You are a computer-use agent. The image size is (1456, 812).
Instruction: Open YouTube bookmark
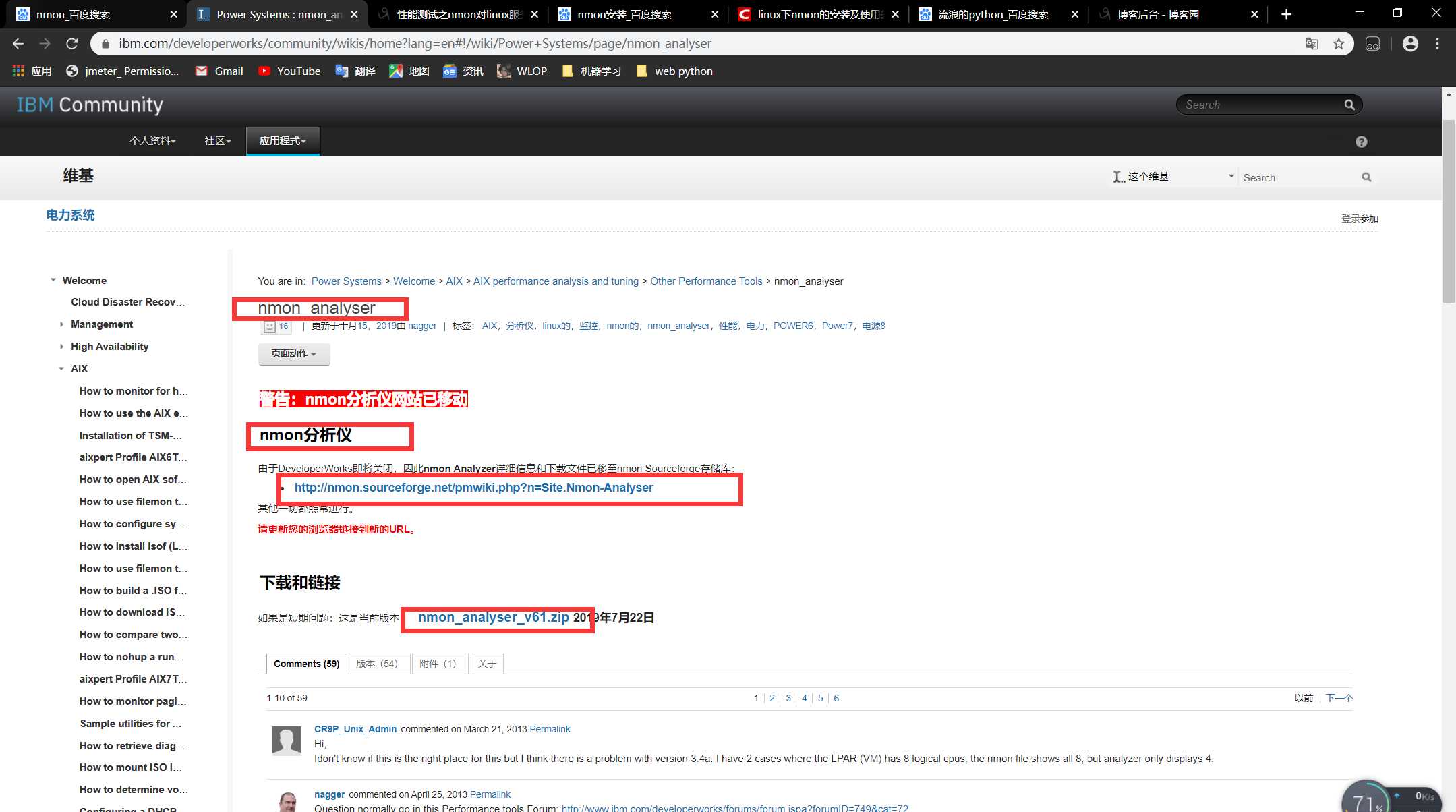tap(289, 71)
